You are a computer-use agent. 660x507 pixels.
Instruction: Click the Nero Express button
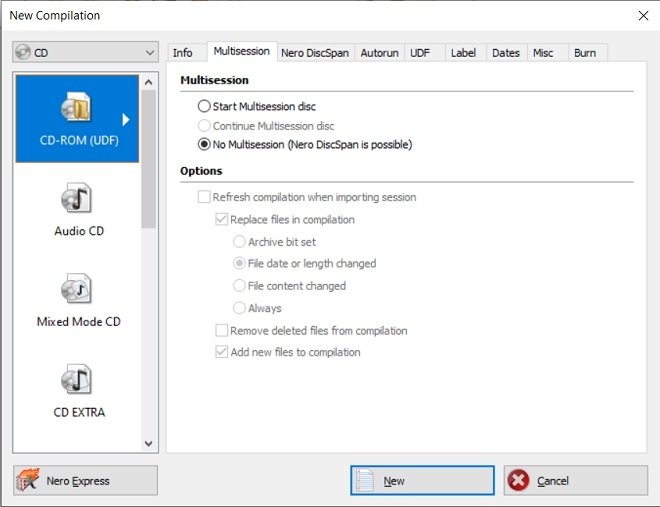[x=85, y=480]
